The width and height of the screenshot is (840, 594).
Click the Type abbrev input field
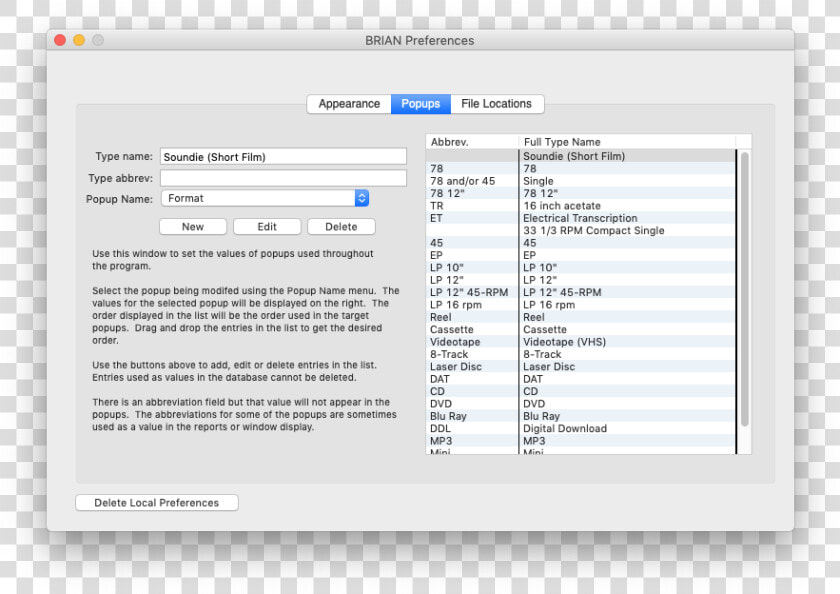283,178
